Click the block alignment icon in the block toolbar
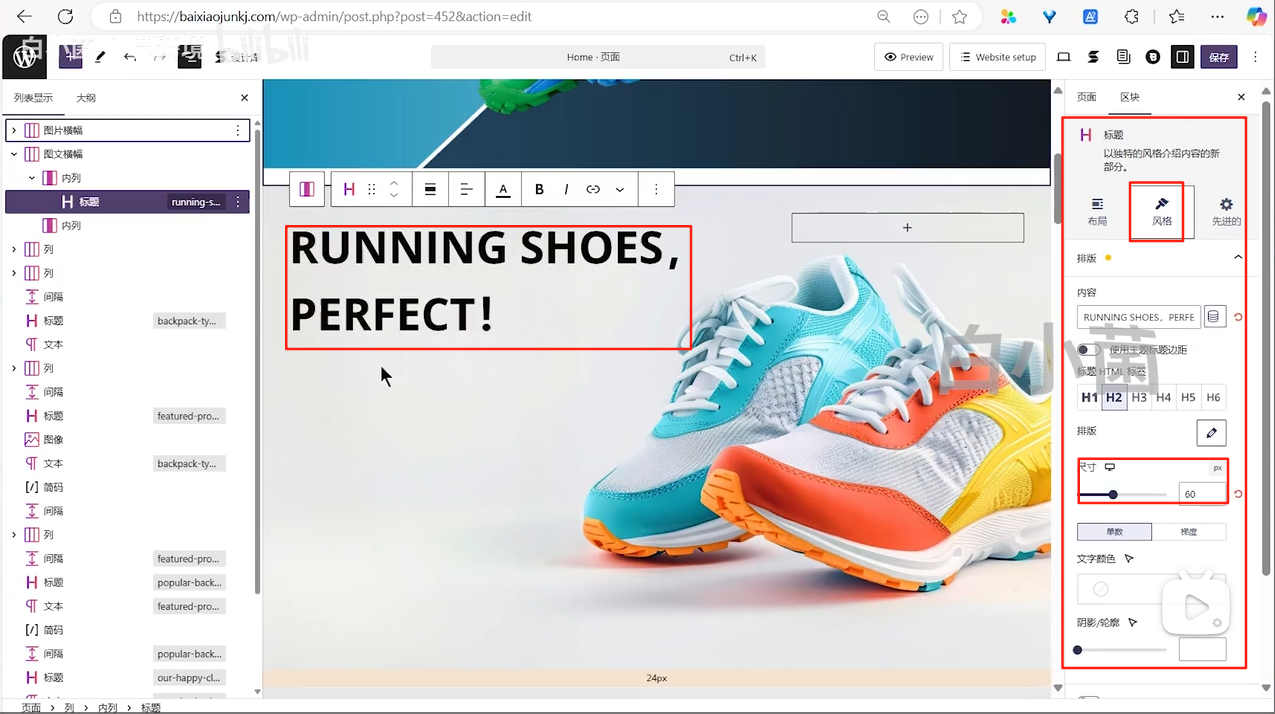This screenshot has width=1275, height=714. [430, 189]
